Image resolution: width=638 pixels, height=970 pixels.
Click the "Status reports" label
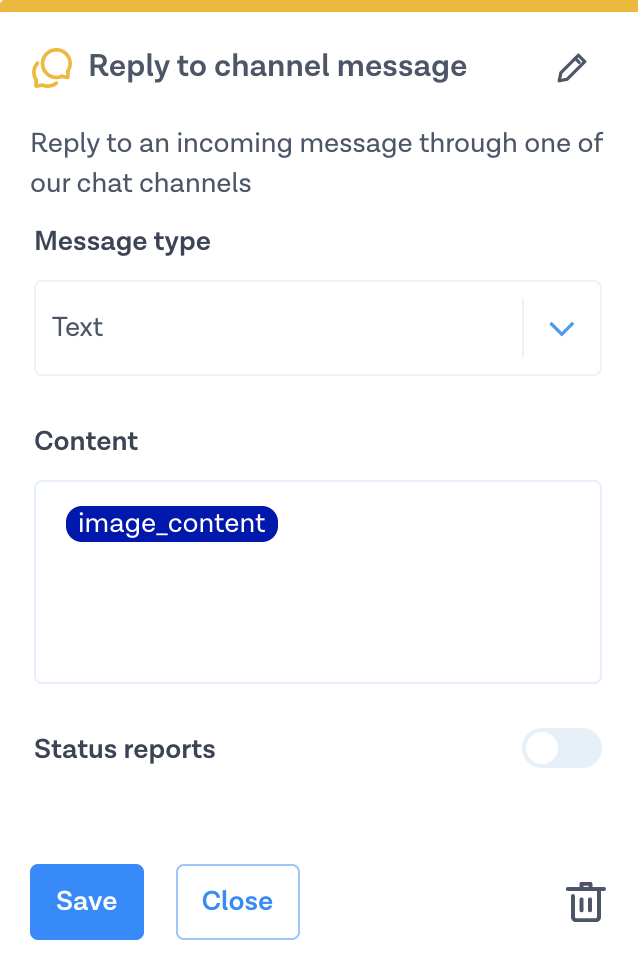pos(125,749)
